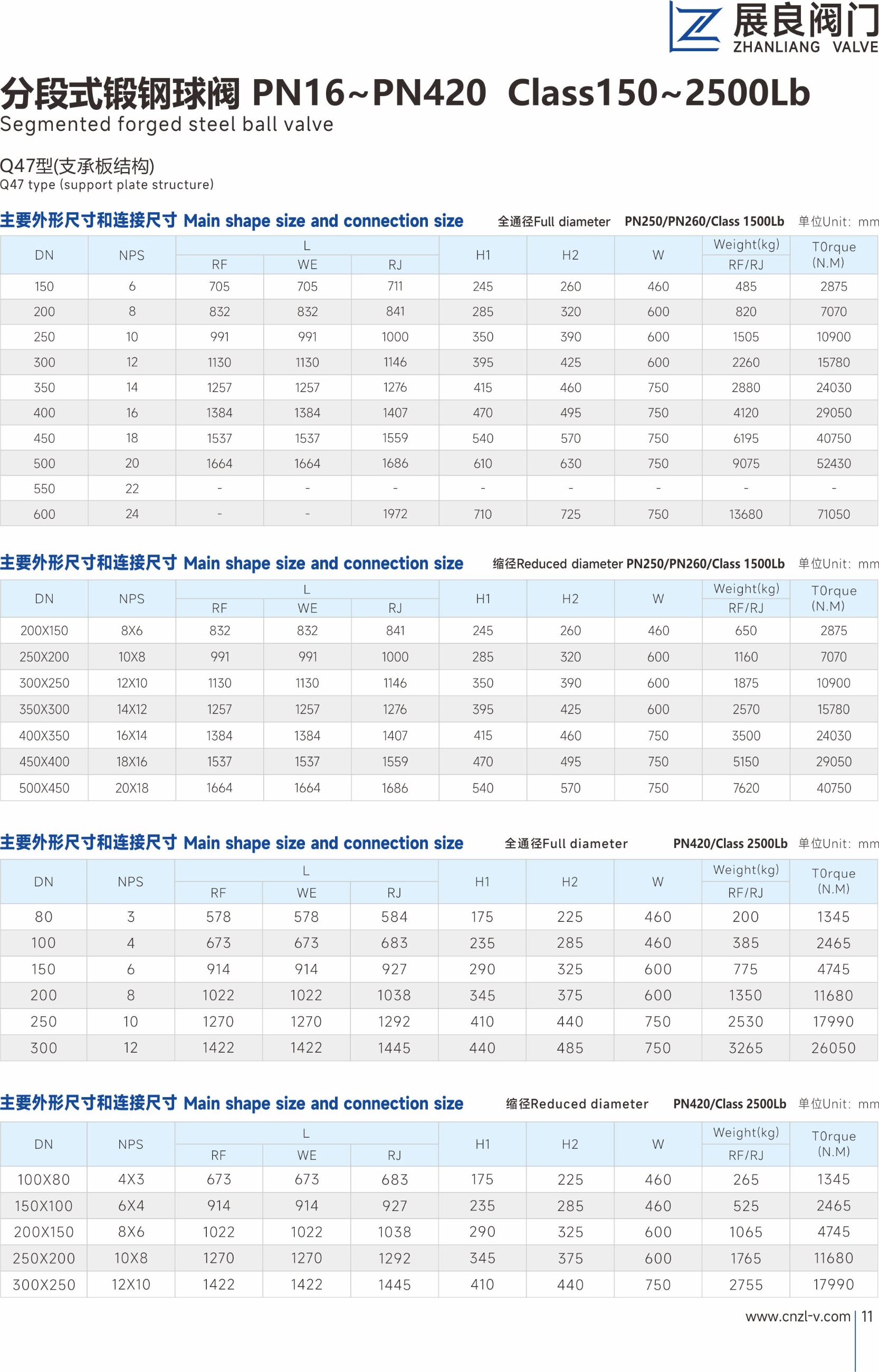879x1372 pixels.
Task: Click the weight value 13680
Action: (746, 514)
